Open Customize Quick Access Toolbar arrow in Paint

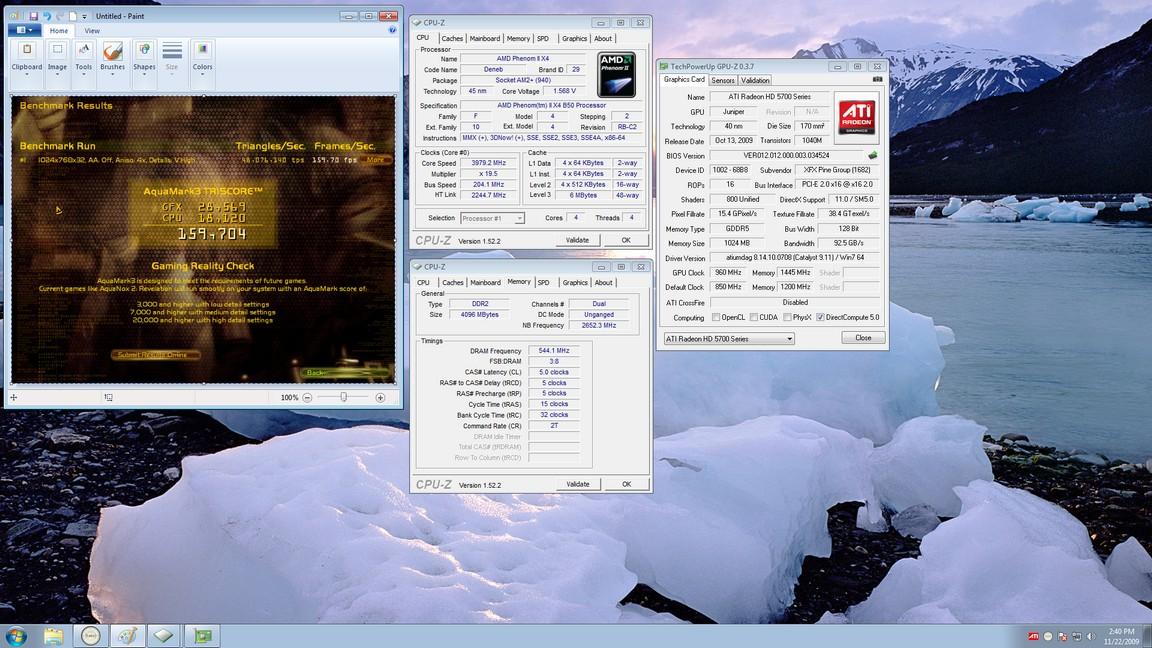click(x=84, y=16)
